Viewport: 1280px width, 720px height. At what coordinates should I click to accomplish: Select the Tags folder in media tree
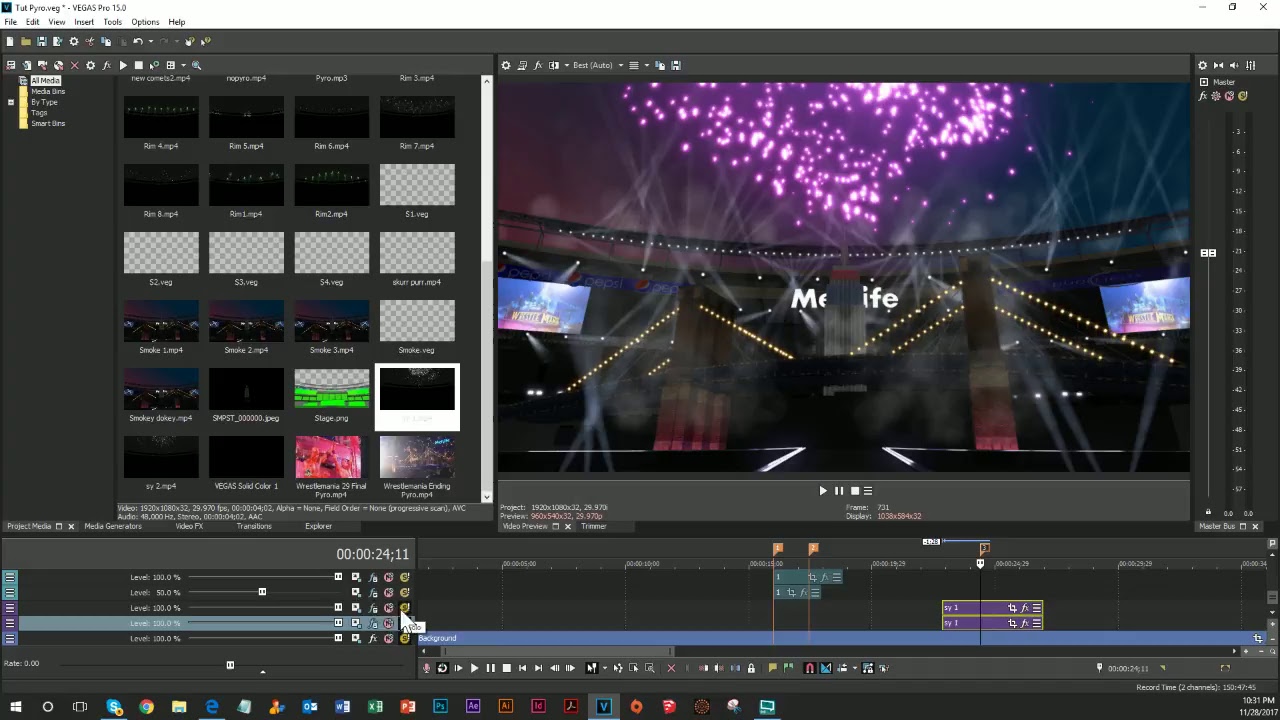[x=39, y=113]
